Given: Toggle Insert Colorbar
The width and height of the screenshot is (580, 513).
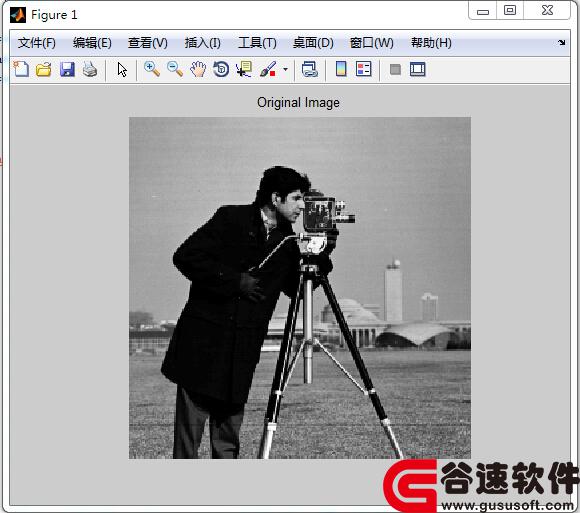Looking at the screenshot, I should pyautogui.click(x=341, y=69).
